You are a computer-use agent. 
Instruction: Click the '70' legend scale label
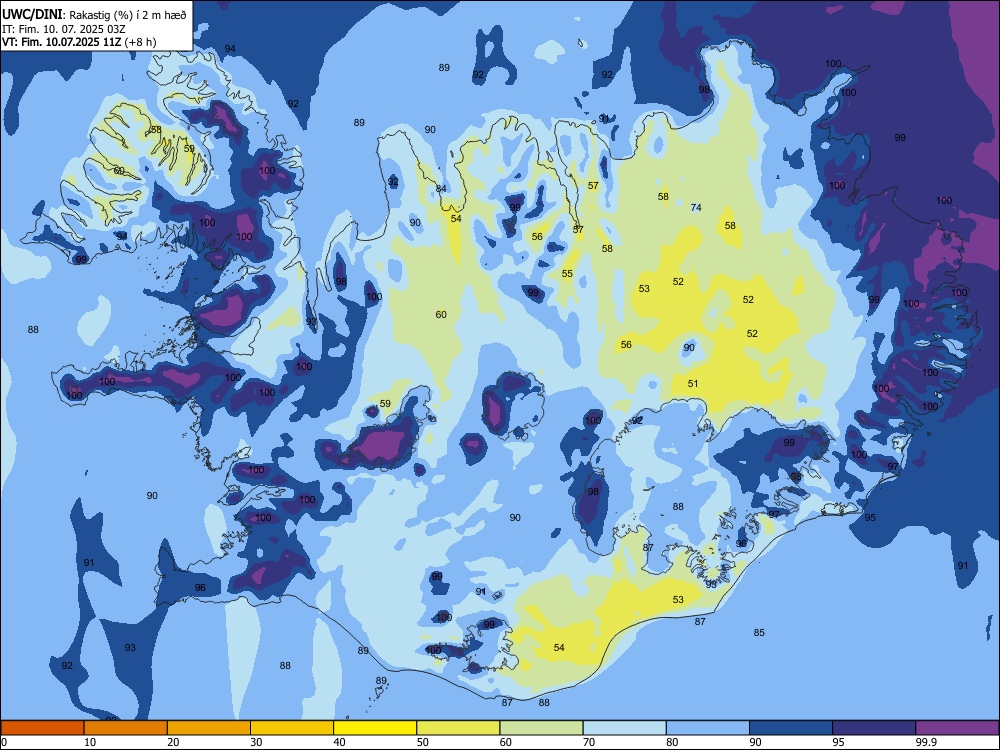(589, 742)
